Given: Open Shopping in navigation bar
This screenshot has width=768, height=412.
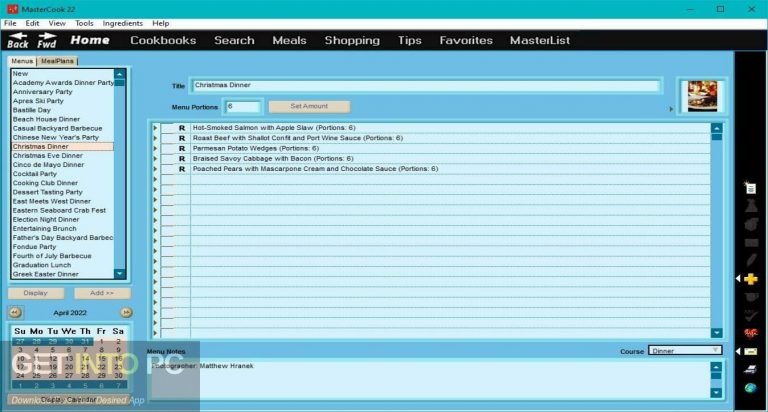Looking at the screenshot, I should (x=352, y=40).
